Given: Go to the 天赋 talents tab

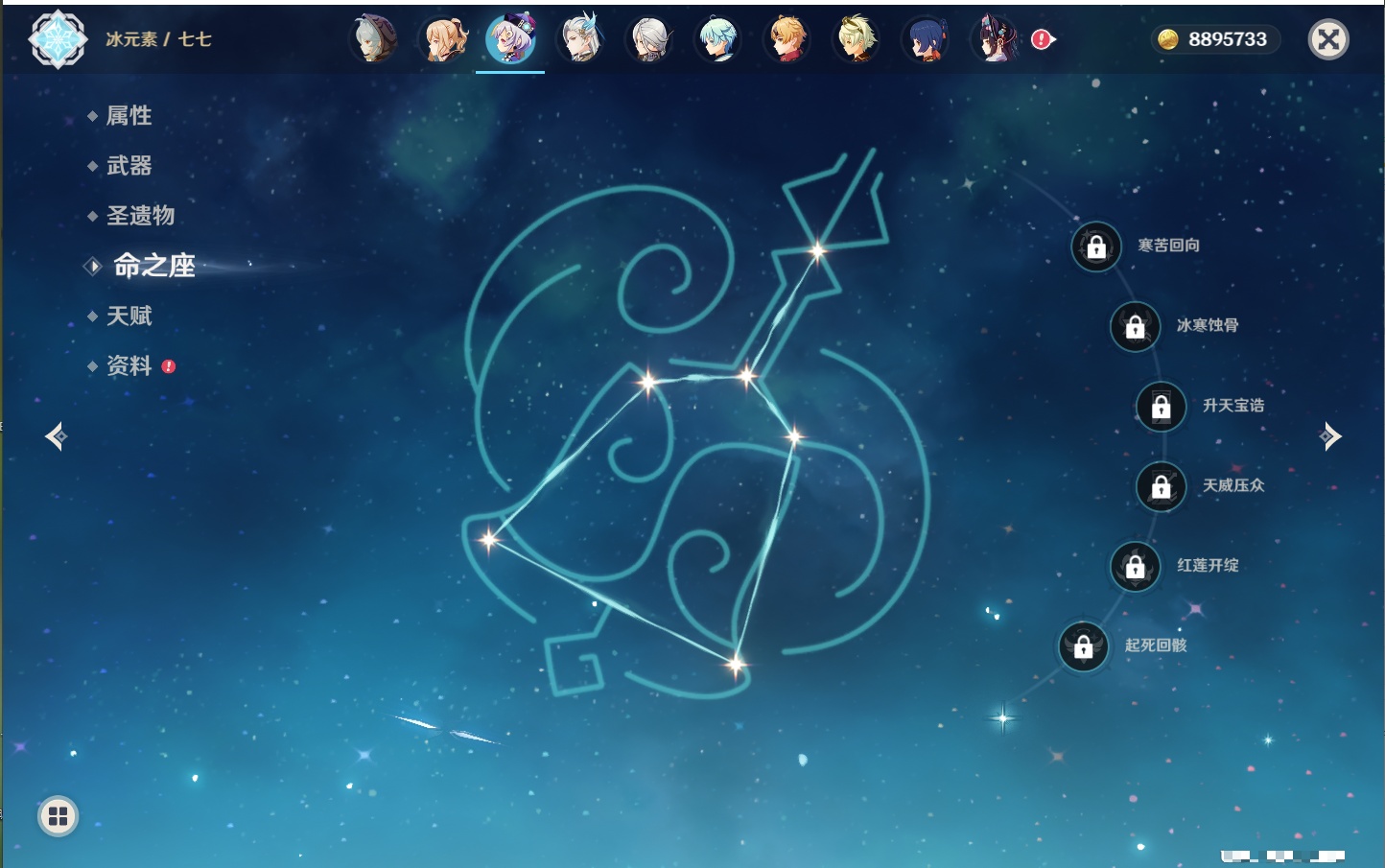Looking at the screenshot, I should [x=129, y=317].
